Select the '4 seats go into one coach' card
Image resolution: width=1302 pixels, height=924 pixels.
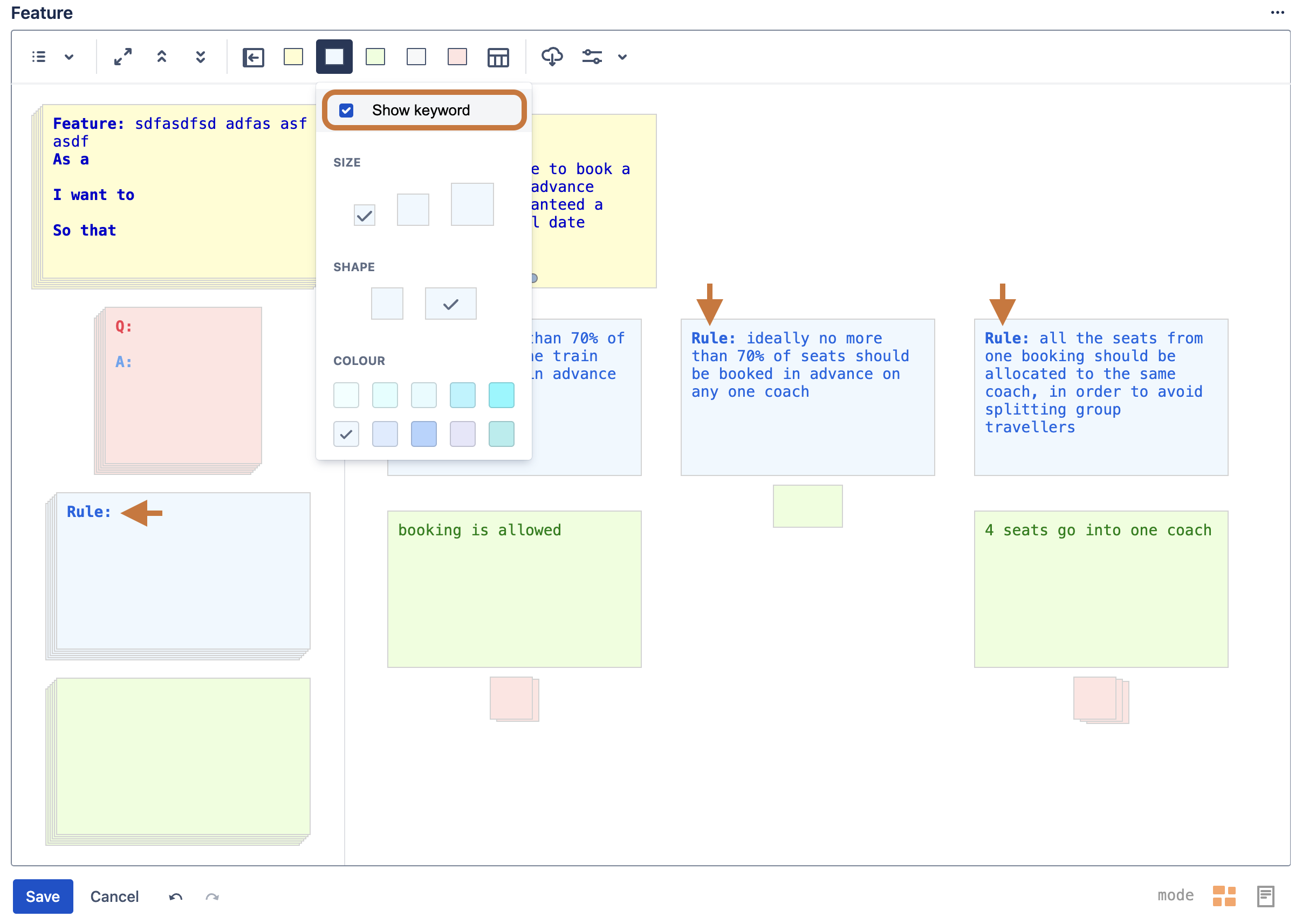tap(1101, 589)
